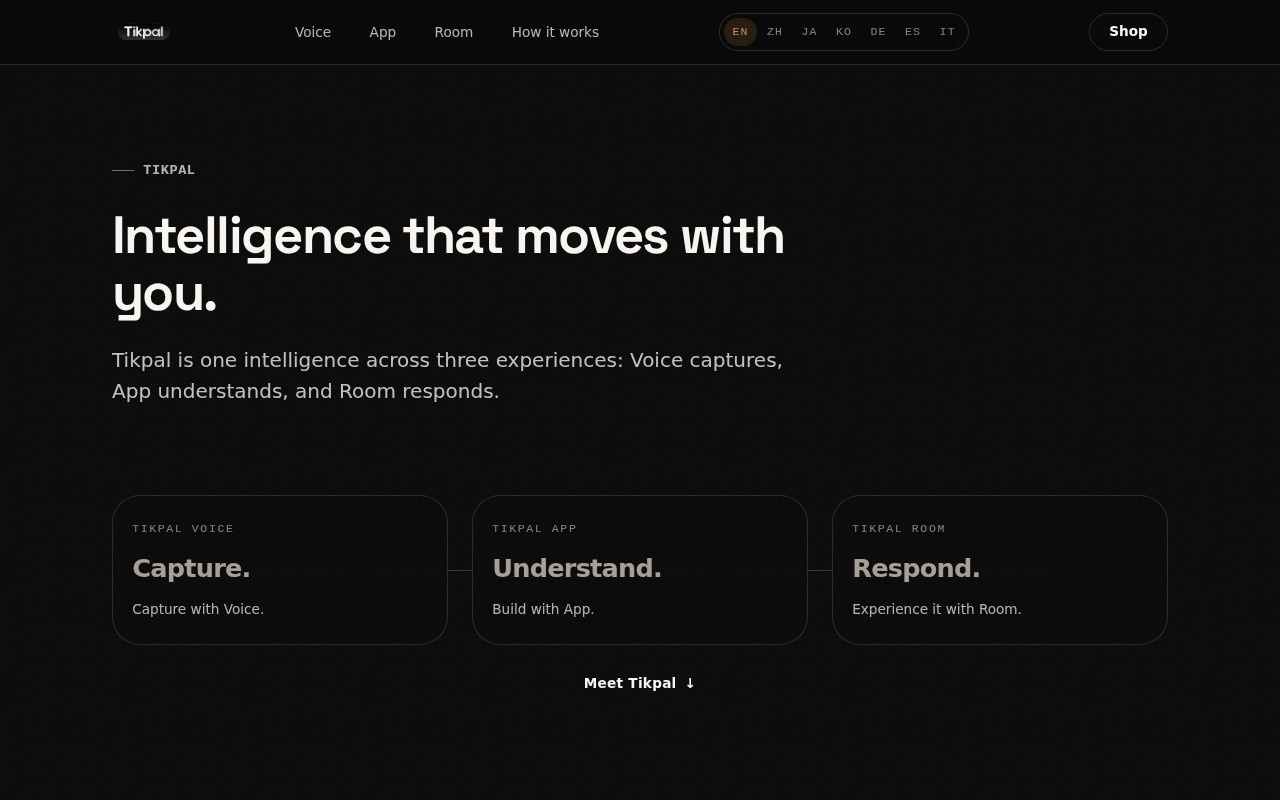Click the Tikpal logo in header
Viewport: 1280px width, 800px height.
(x=144, y=32)
